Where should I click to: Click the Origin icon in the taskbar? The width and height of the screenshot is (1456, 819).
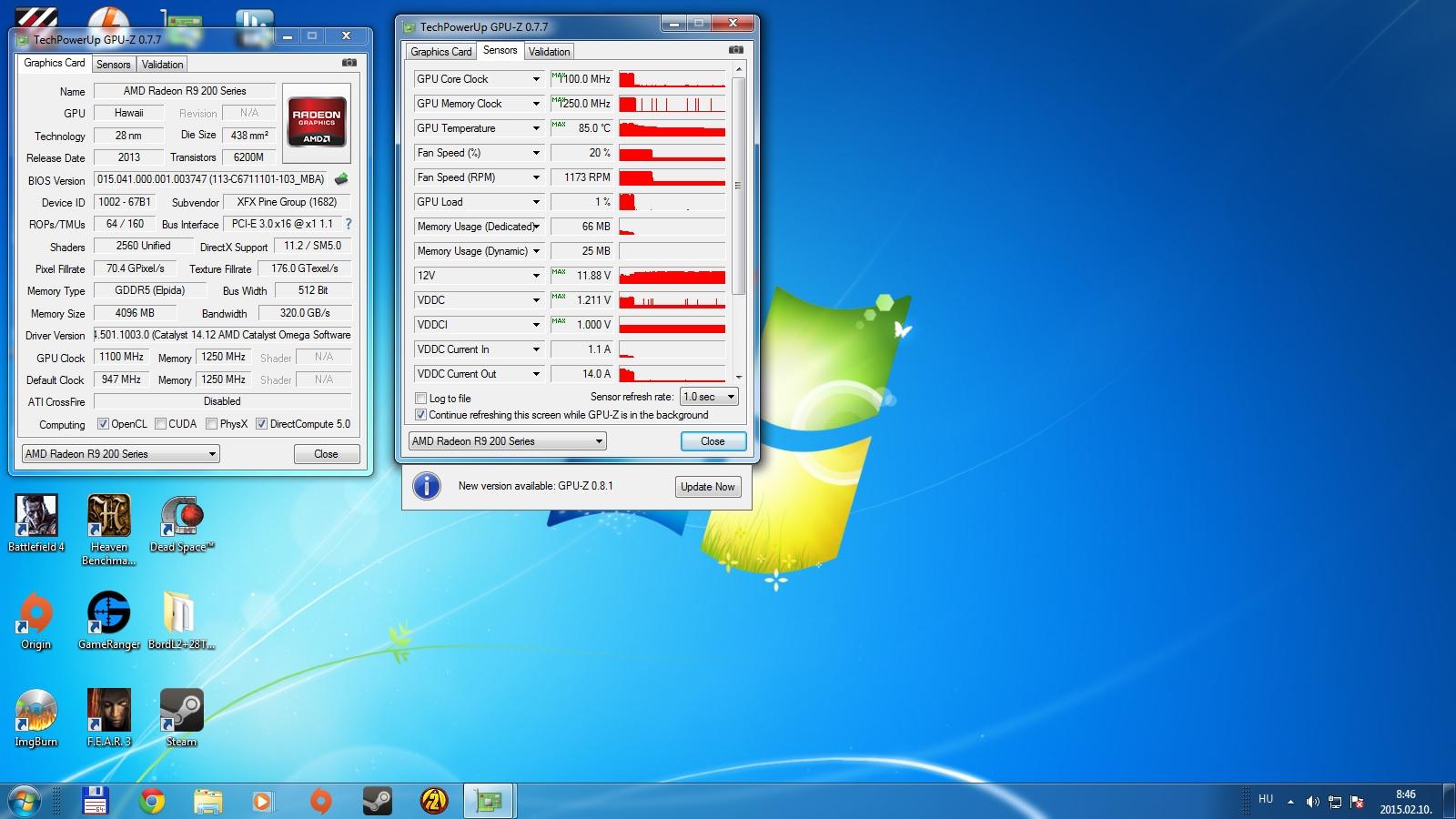coord(320,801)
